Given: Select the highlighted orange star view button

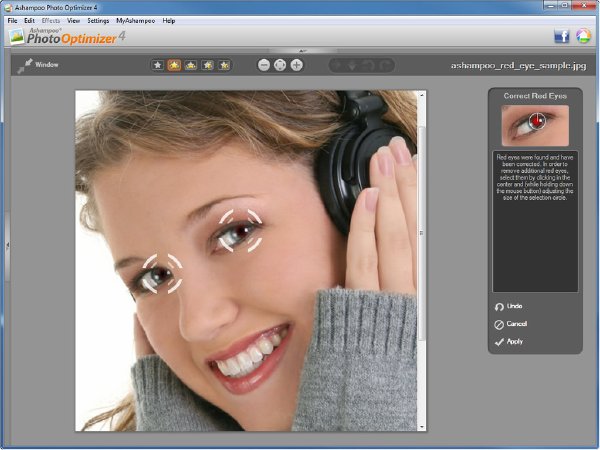Looking at the screenshot, I should point(174,65).
